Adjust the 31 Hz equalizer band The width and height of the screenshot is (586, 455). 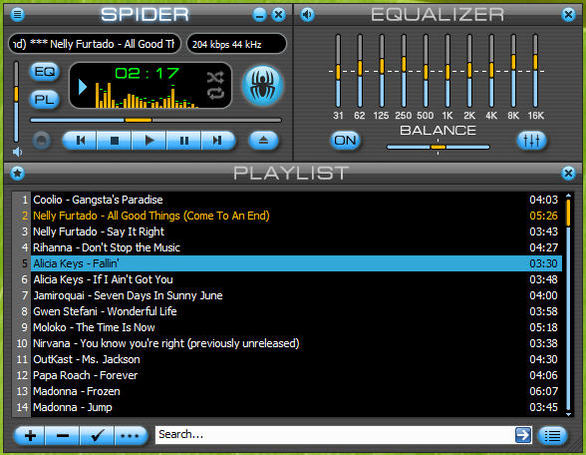click(338, 71)
